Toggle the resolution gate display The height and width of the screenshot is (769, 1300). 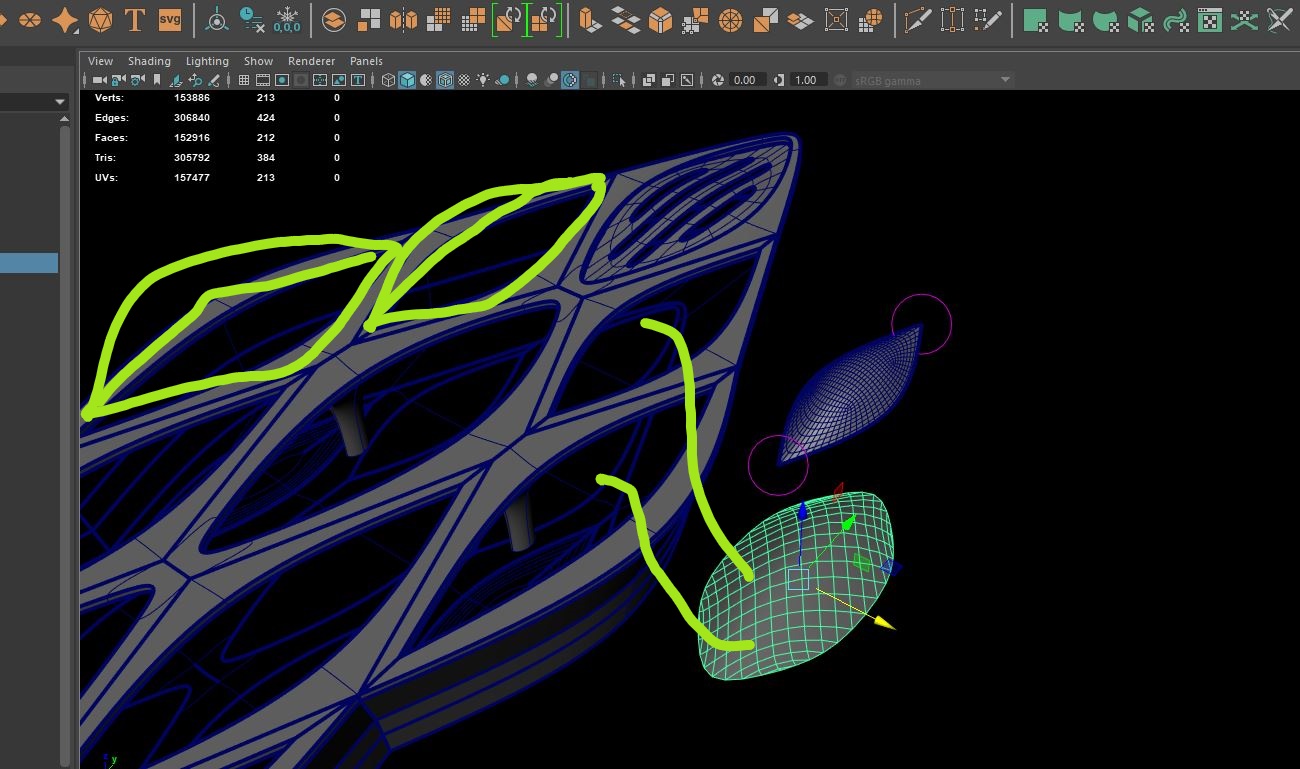(x=283, y=80)
